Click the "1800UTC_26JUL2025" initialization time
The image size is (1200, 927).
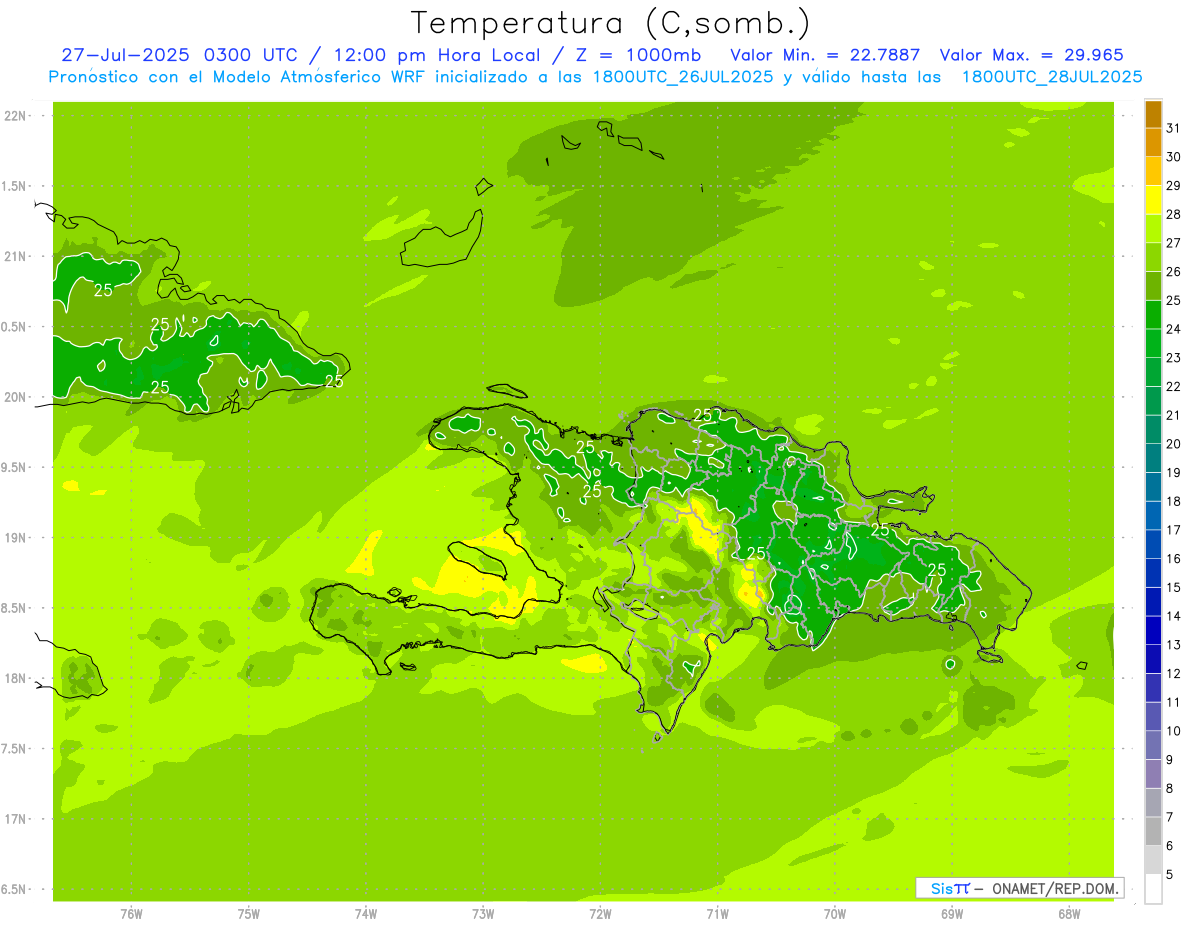683,77
